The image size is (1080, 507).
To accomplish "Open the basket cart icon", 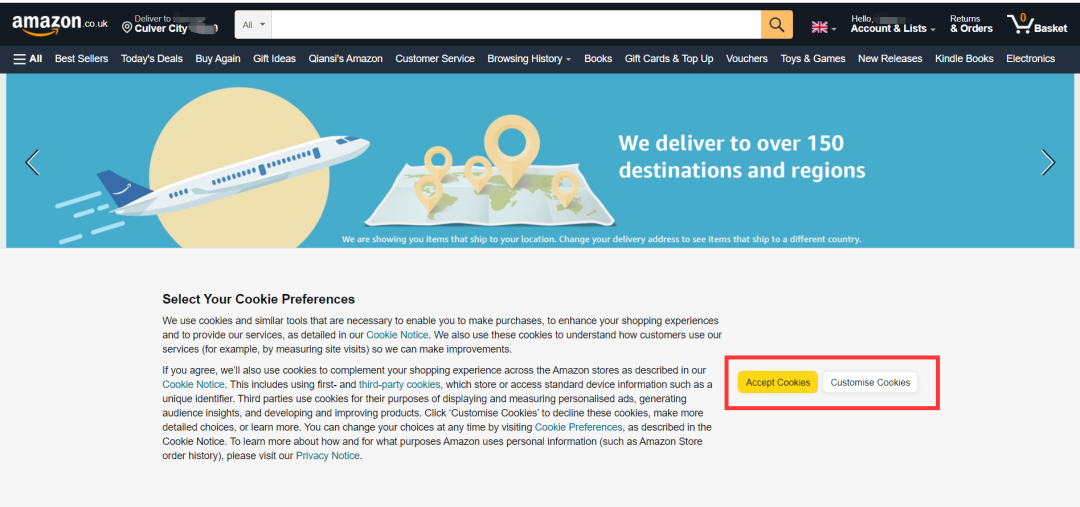I will 1037,25.
